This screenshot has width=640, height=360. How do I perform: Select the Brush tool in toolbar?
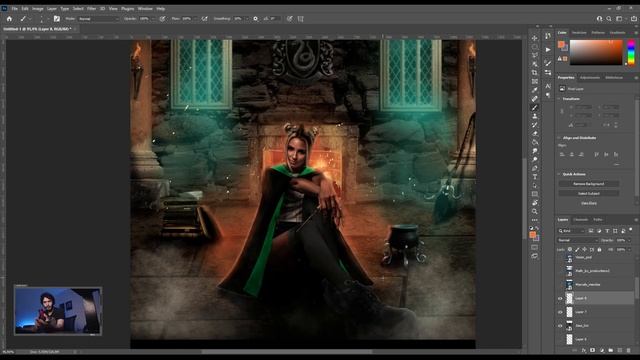534,107
